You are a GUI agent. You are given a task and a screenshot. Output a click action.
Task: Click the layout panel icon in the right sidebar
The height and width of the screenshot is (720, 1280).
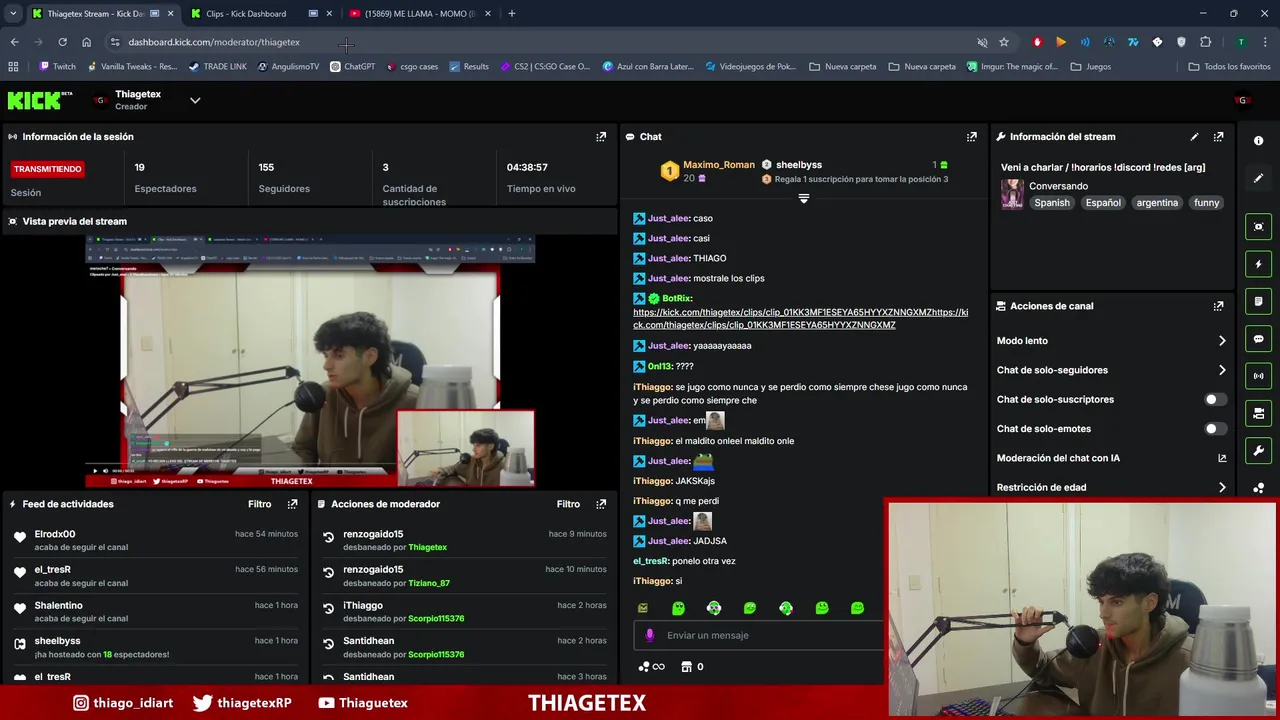click(1258, 413)
